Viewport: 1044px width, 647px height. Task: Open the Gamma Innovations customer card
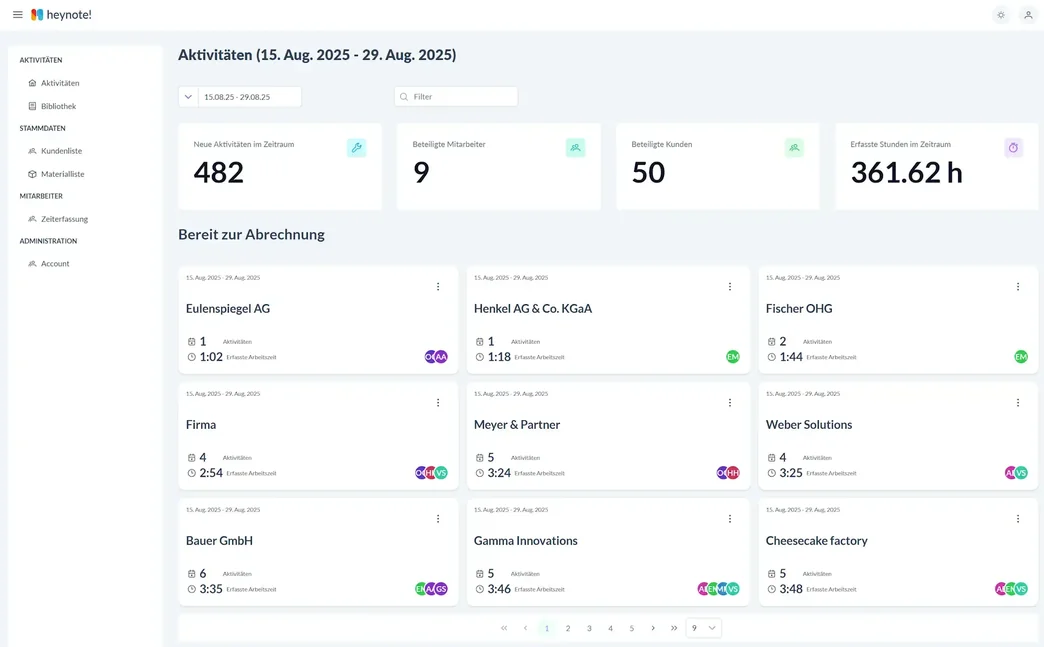[525, 540]
